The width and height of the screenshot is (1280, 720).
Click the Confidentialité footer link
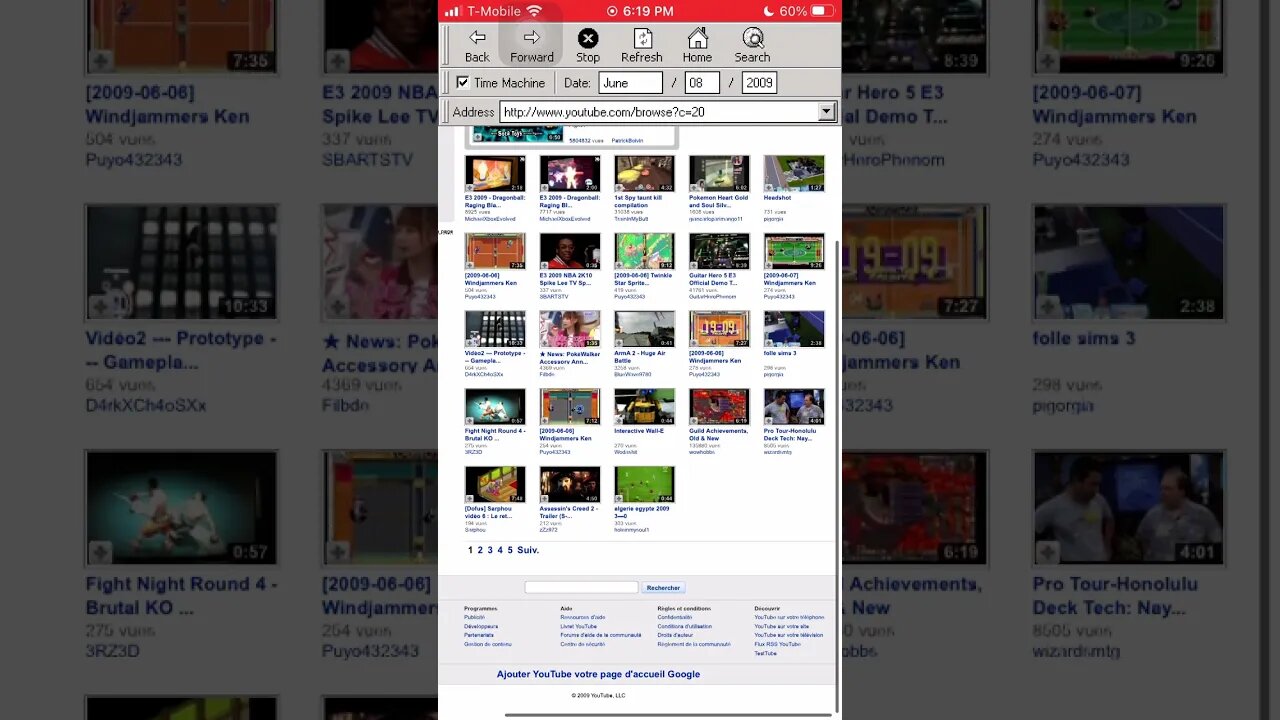tap(675, 617)
